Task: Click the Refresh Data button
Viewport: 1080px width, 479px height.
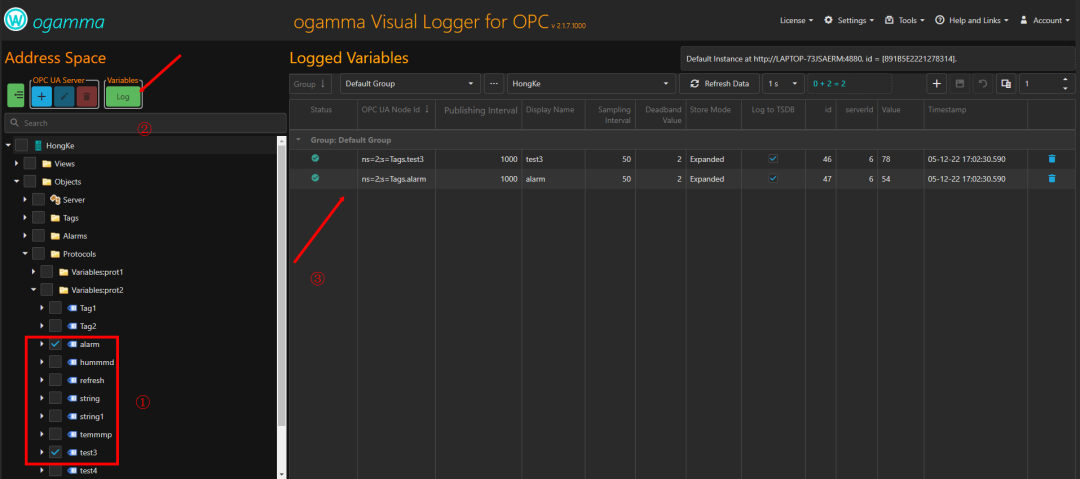Action: coord(719,83)
